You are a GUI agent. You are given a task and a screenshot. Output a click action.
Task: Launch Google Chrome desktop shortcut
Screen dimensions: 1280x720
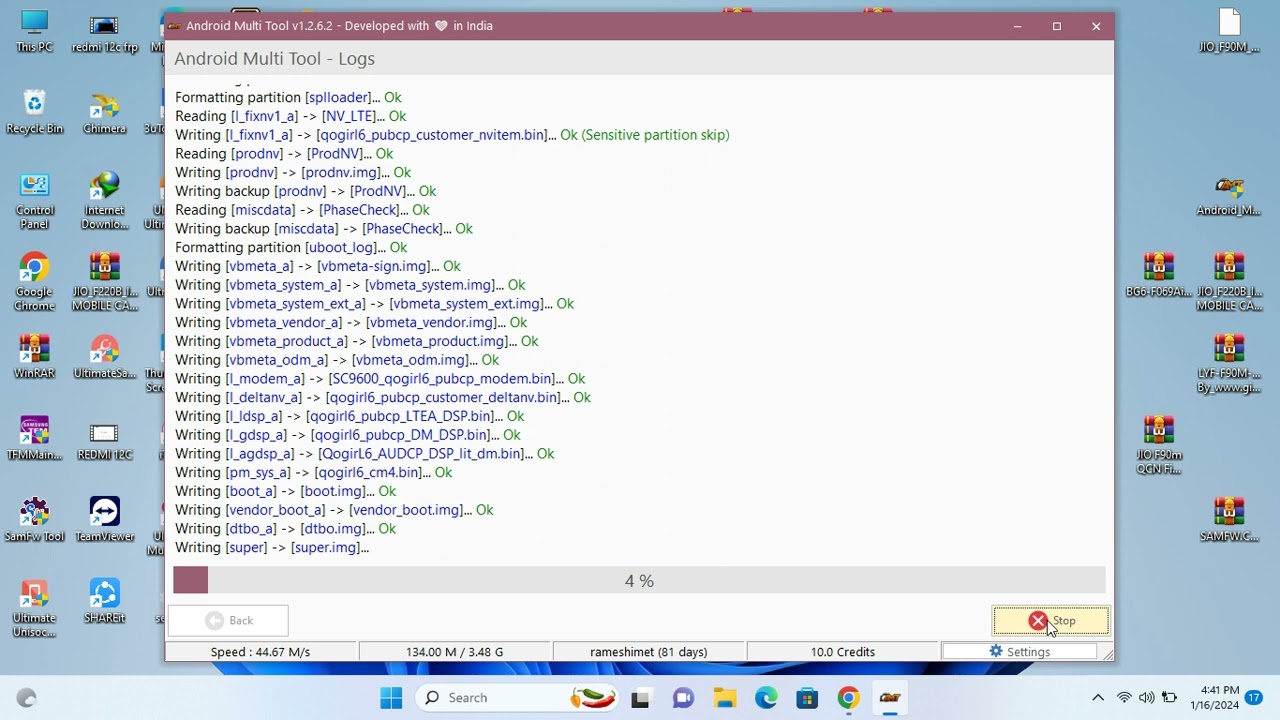pos(35,282)
